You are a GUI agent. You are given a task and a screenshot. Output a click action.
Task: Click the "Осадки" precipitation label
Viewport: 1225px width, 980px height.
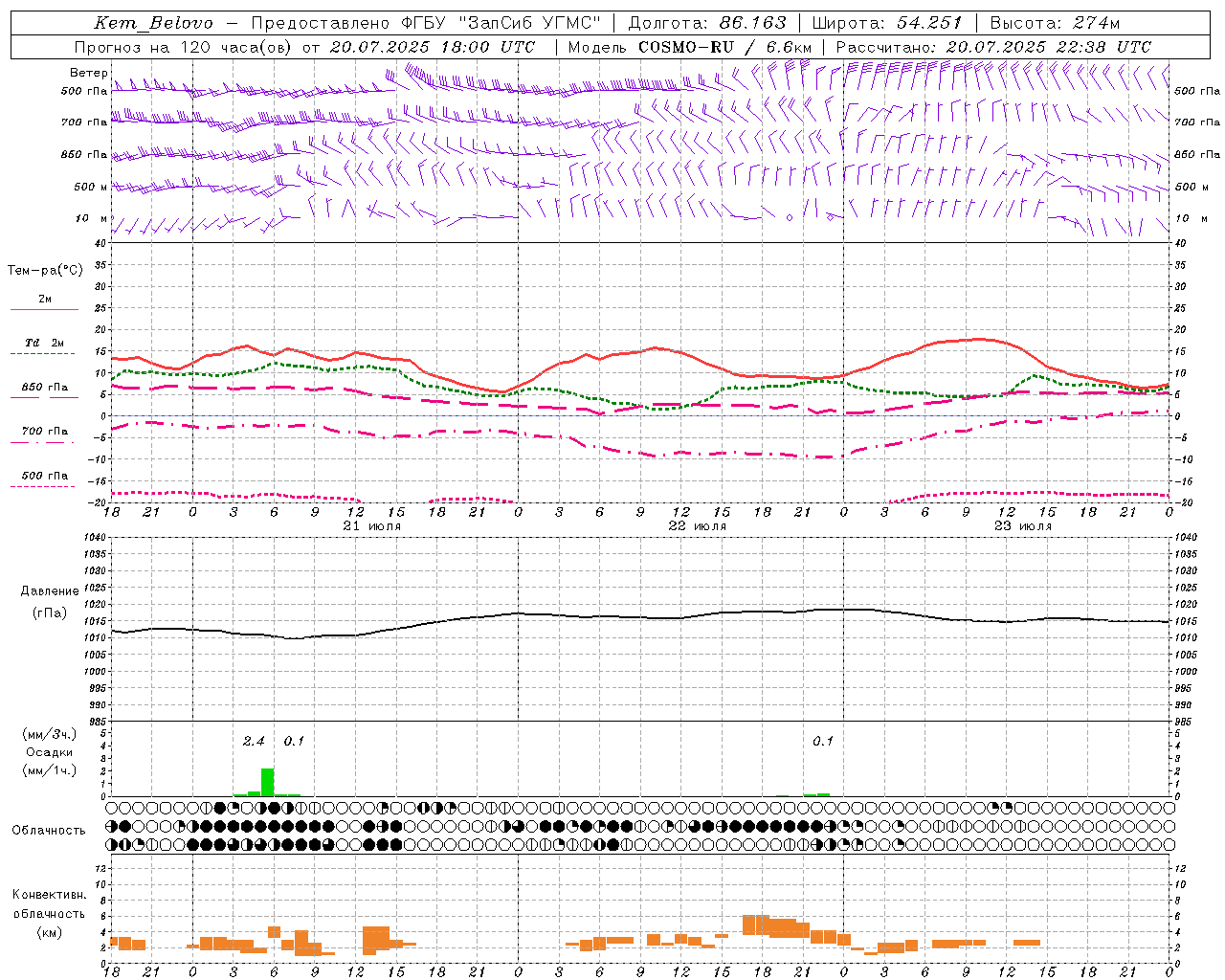point(49,752)
